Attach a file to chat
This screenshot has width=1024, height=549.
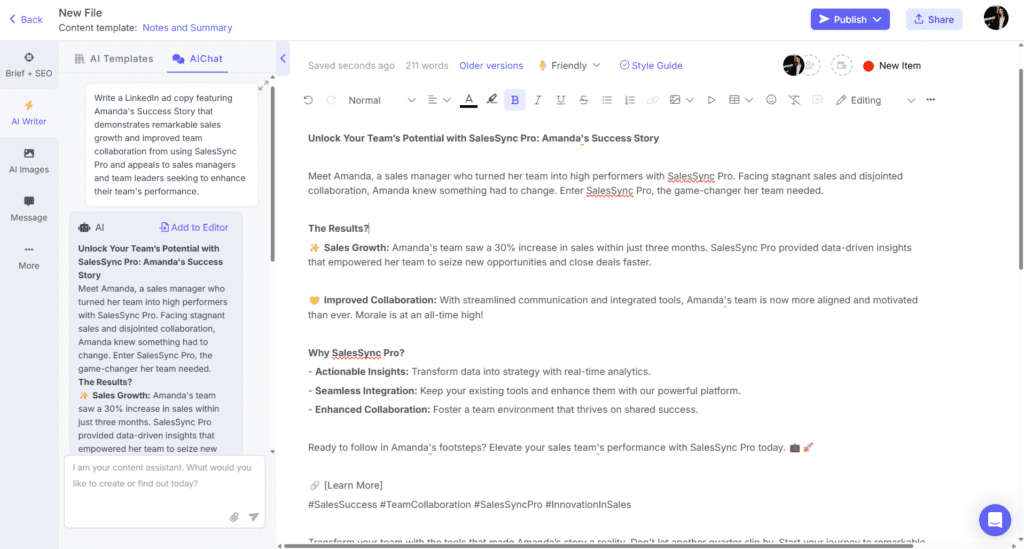(x=234, y=517)
